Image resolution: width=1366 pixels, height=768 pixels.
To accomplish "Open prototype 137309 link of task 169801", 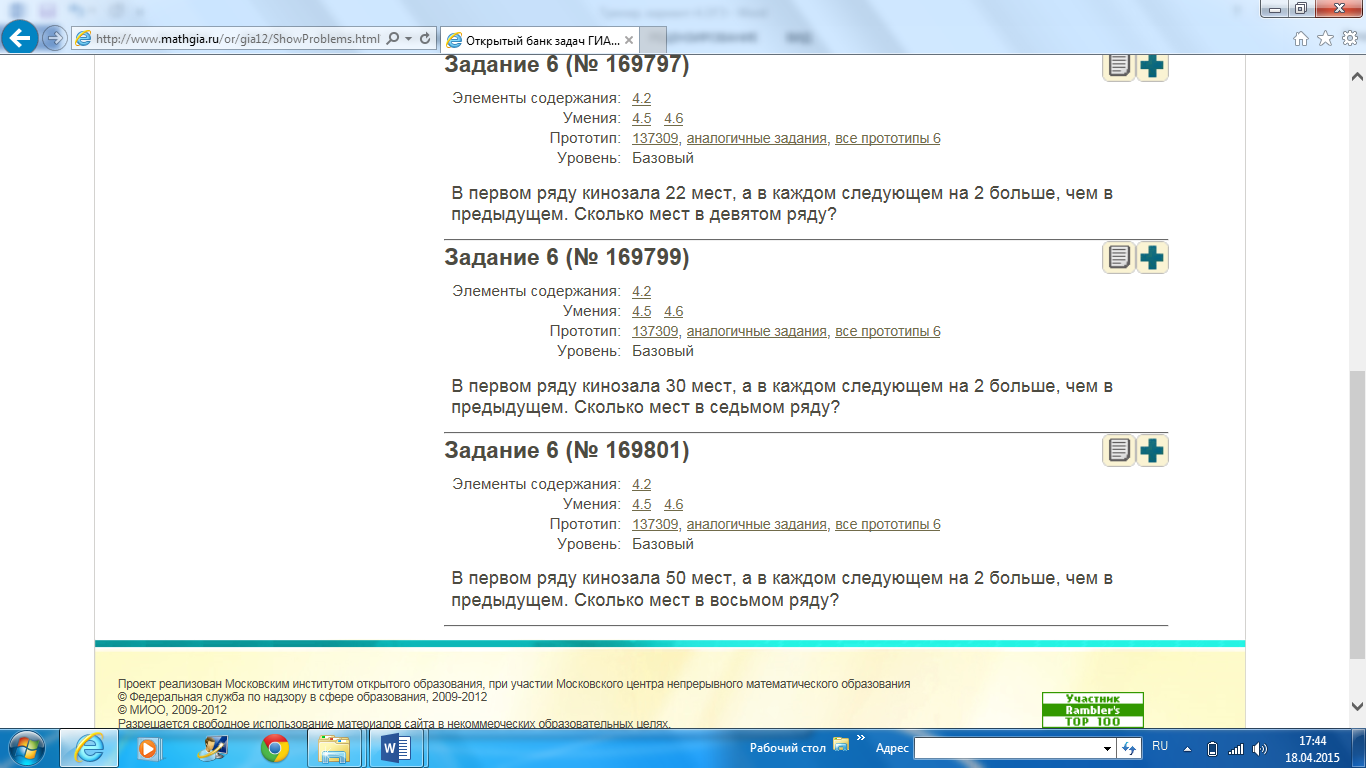I will (655, 524).
